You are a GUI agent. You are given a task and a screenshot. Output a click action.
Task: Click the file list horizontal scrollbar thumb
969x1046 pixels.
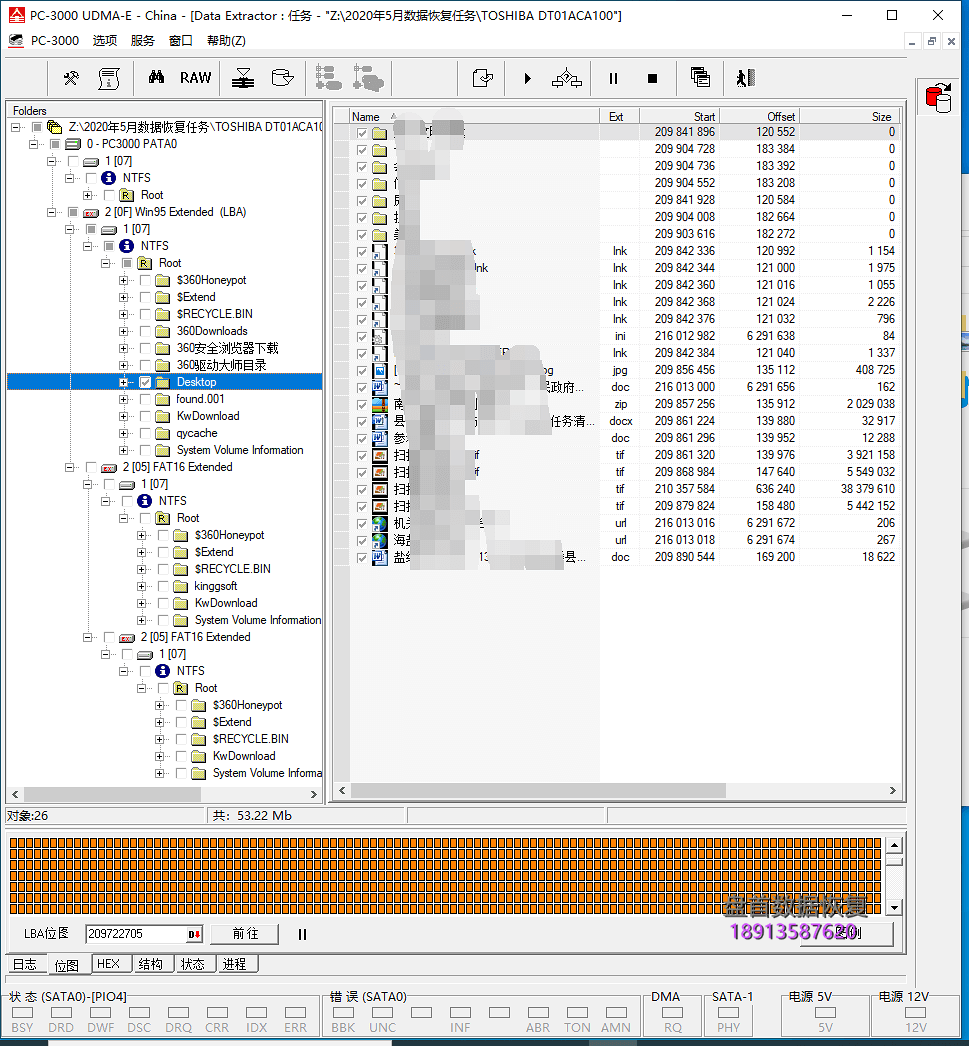tap(538, 791)
